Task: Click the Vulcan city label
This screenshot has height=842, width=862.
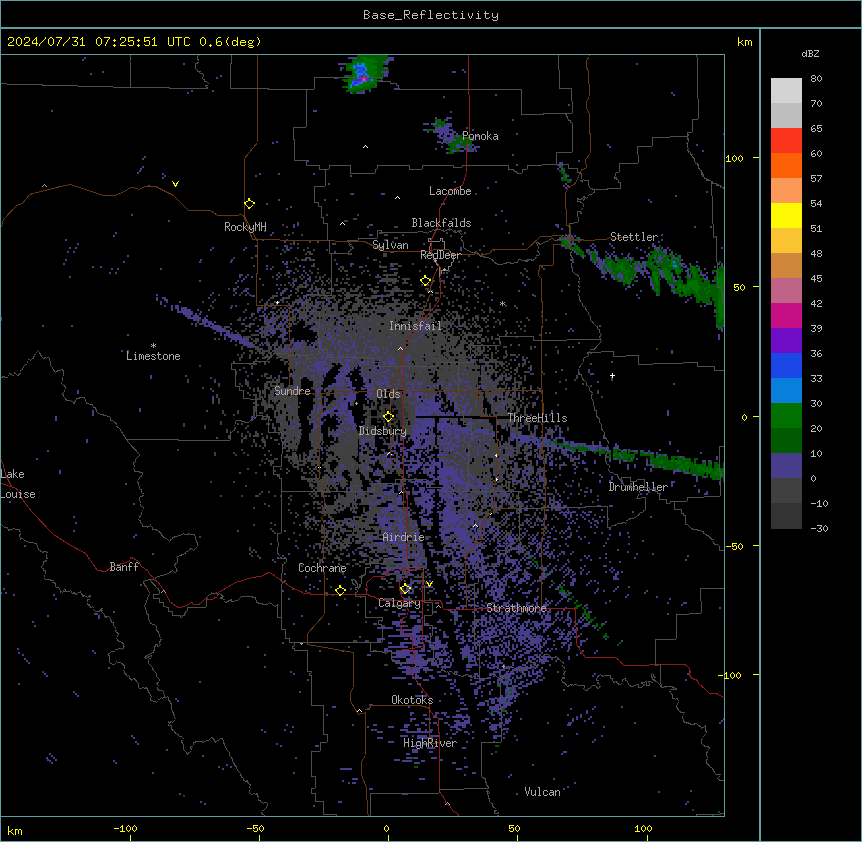Action: click(543, 792)
